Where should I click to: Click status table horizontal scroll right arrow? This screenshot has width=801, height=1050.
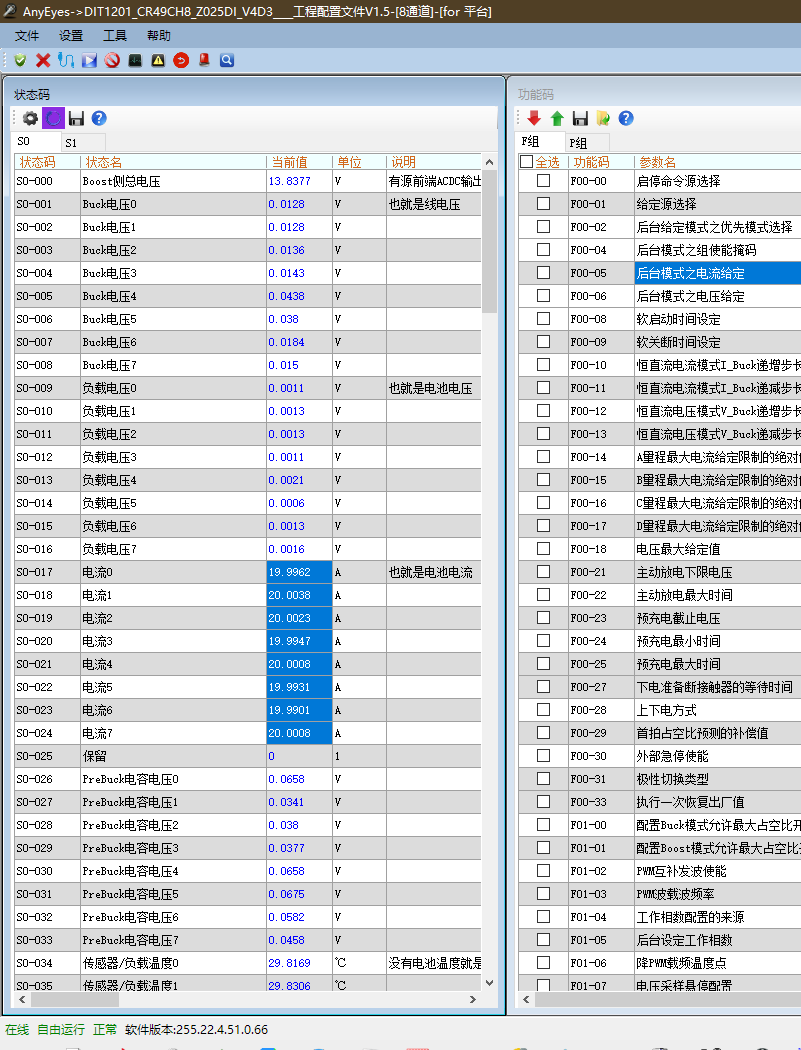tap(473, 999)
